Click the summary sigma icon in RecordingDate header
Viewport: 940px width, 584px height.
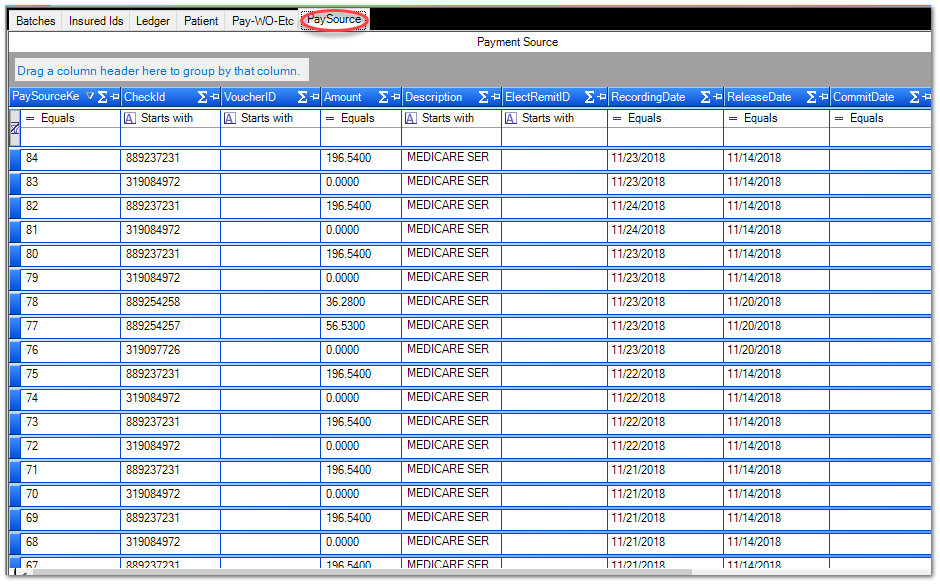(x=706, y=97)
